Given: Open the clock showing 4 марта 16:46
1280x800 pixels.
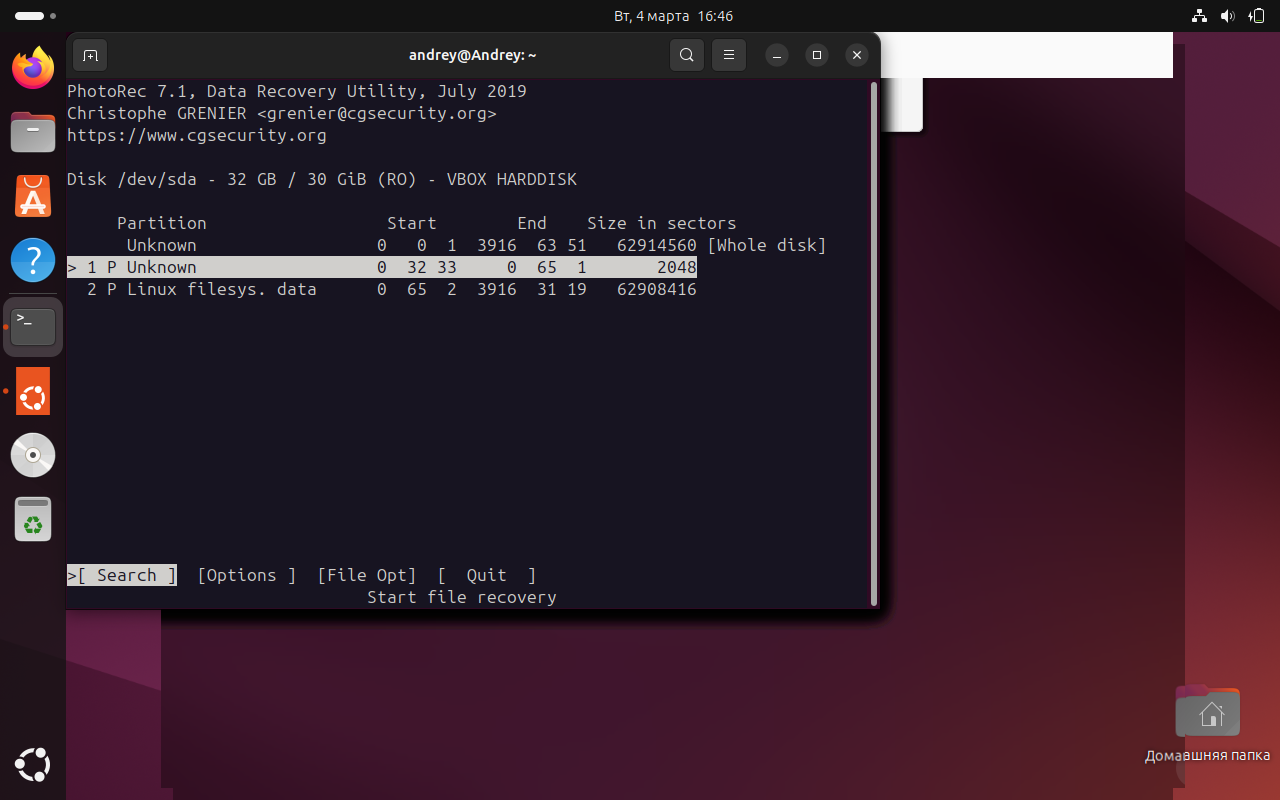Looking at the screenshot, I should [x=673, y=16].
